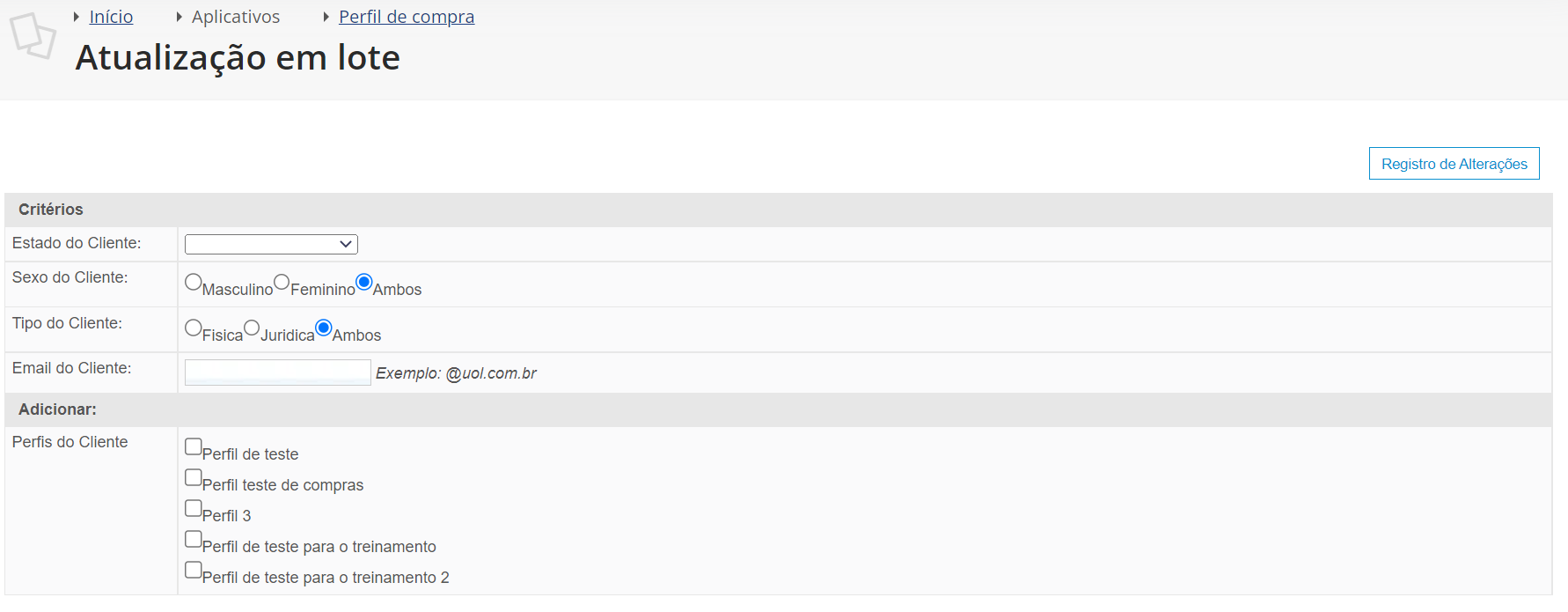This screenshot has height=612, width=1568.
Task: Choose Ambos for Tipo do Cliente
Action: click(324, 328)
